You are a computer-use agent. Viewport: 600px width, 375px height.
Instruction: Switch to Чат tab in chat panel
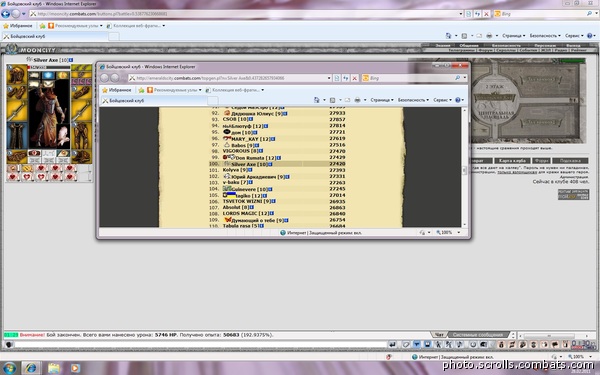[x=439, y=335]
